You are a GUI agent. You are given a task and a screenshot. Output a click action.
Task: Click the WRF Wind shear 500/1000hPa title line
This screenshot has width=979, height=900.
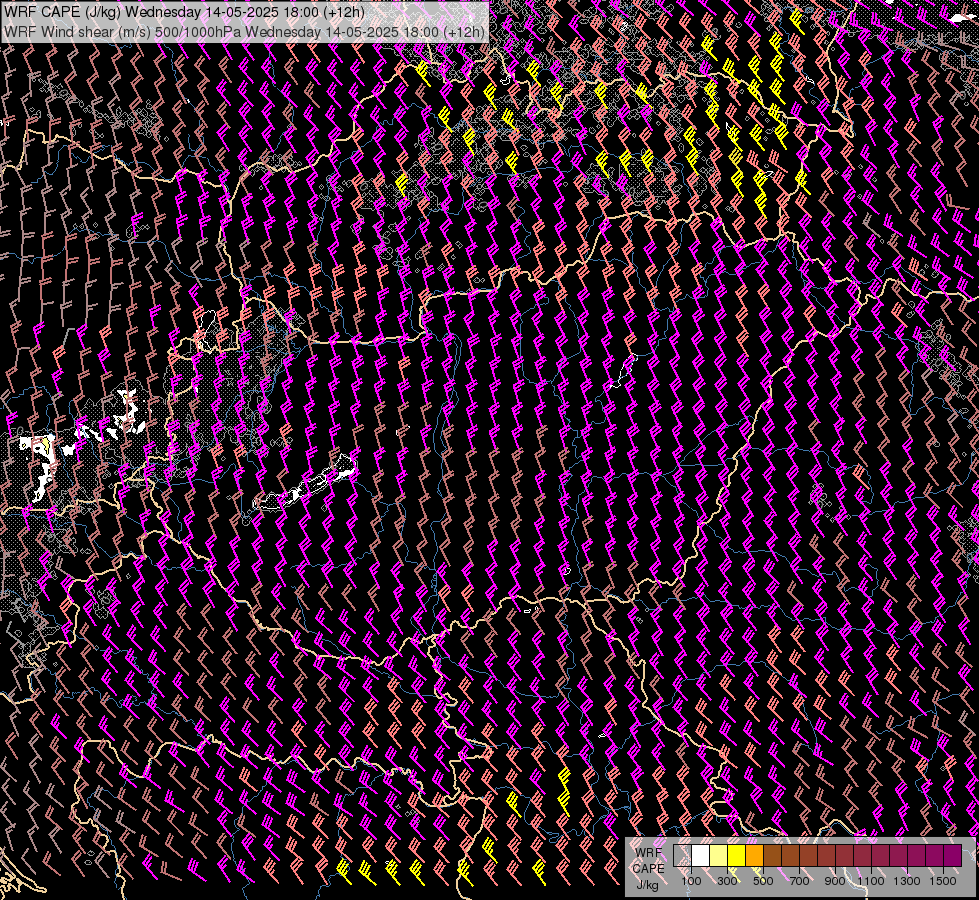[244, 31]
